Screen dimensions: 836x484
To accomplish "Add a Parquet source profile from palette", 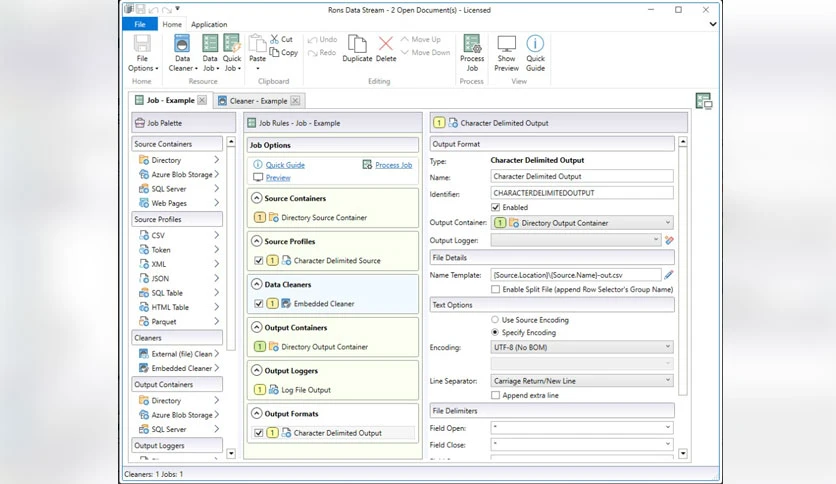I will pos(178,321).
